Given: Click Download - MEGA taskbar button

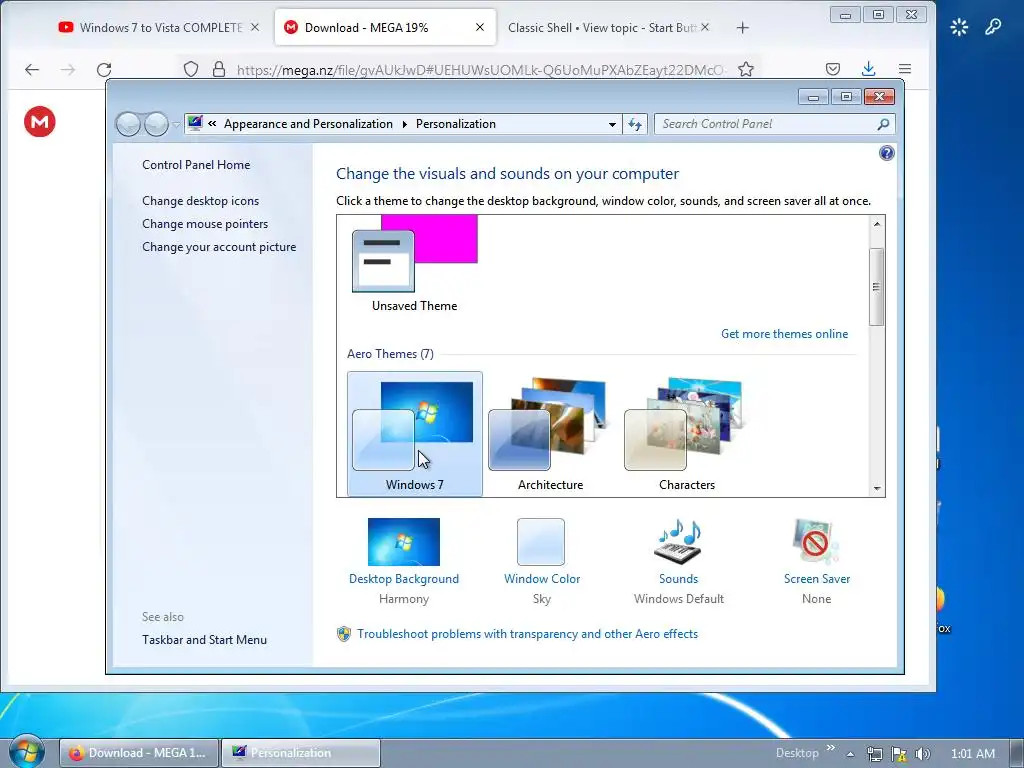Looking at the screenshot, I should [x=139, y=753].
